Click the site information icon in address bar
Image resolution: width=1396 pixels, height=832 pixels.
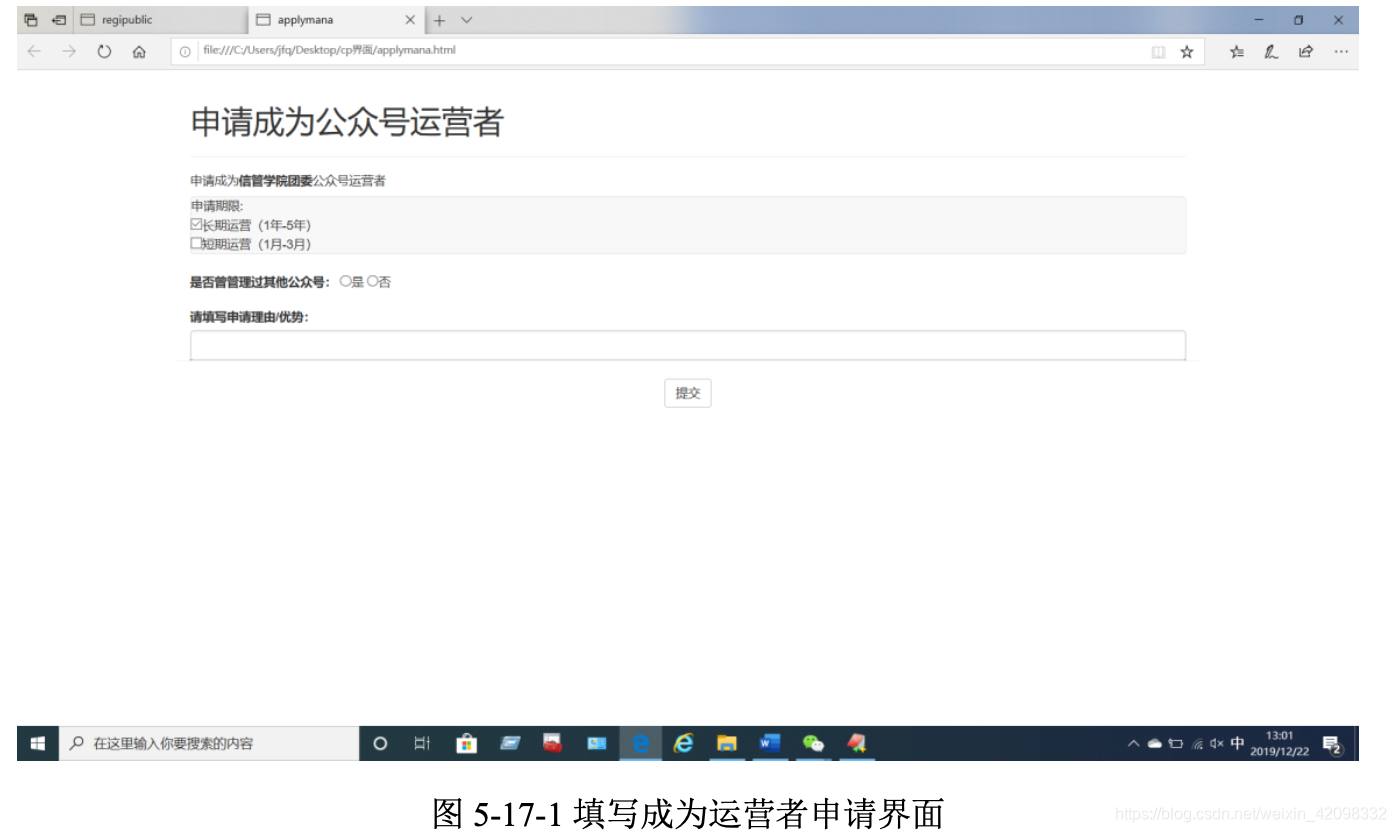185,52
